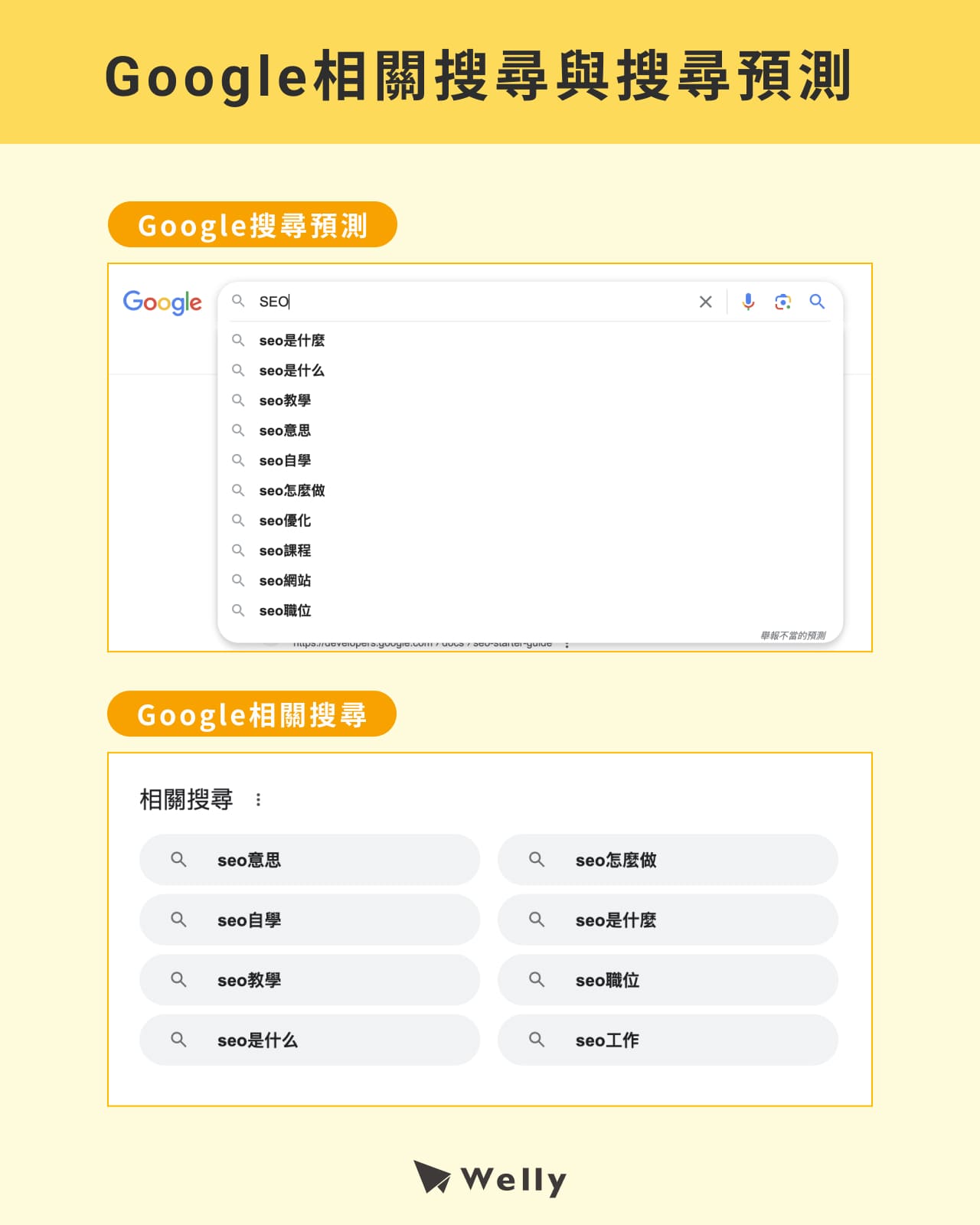Open Google Lens image search icon
Screen dimensions: 980x1225
click(x=782, y=302)
